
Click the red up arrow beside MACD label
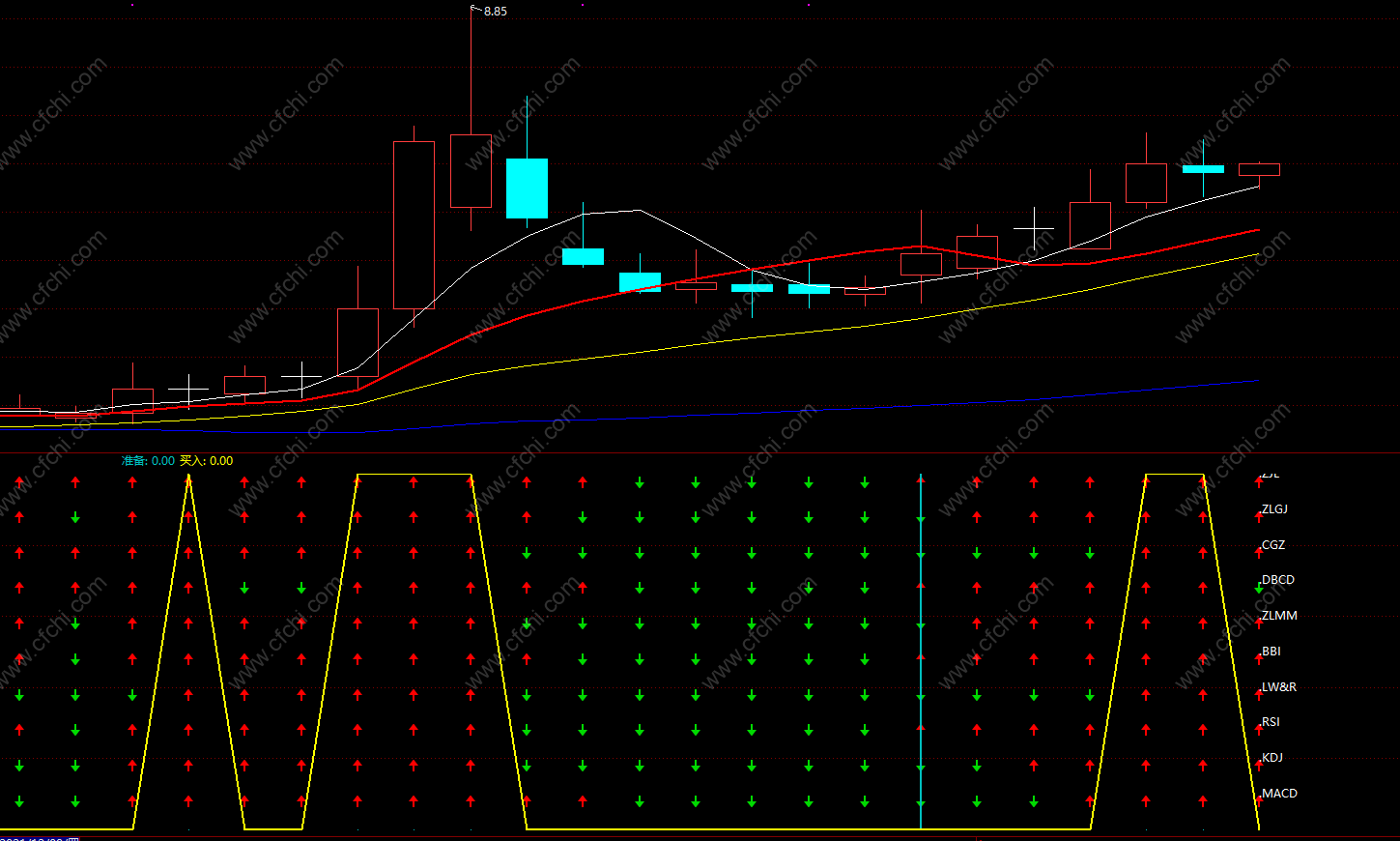click(1259, 800)
